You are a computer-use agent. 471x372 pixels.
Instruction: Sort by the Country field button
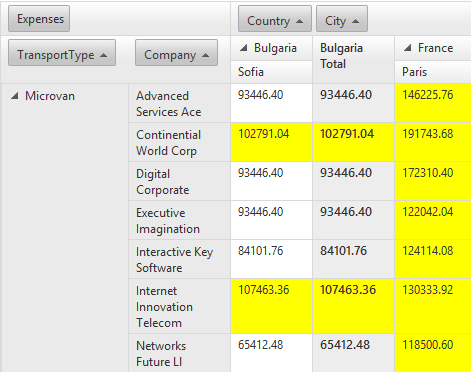275,19
